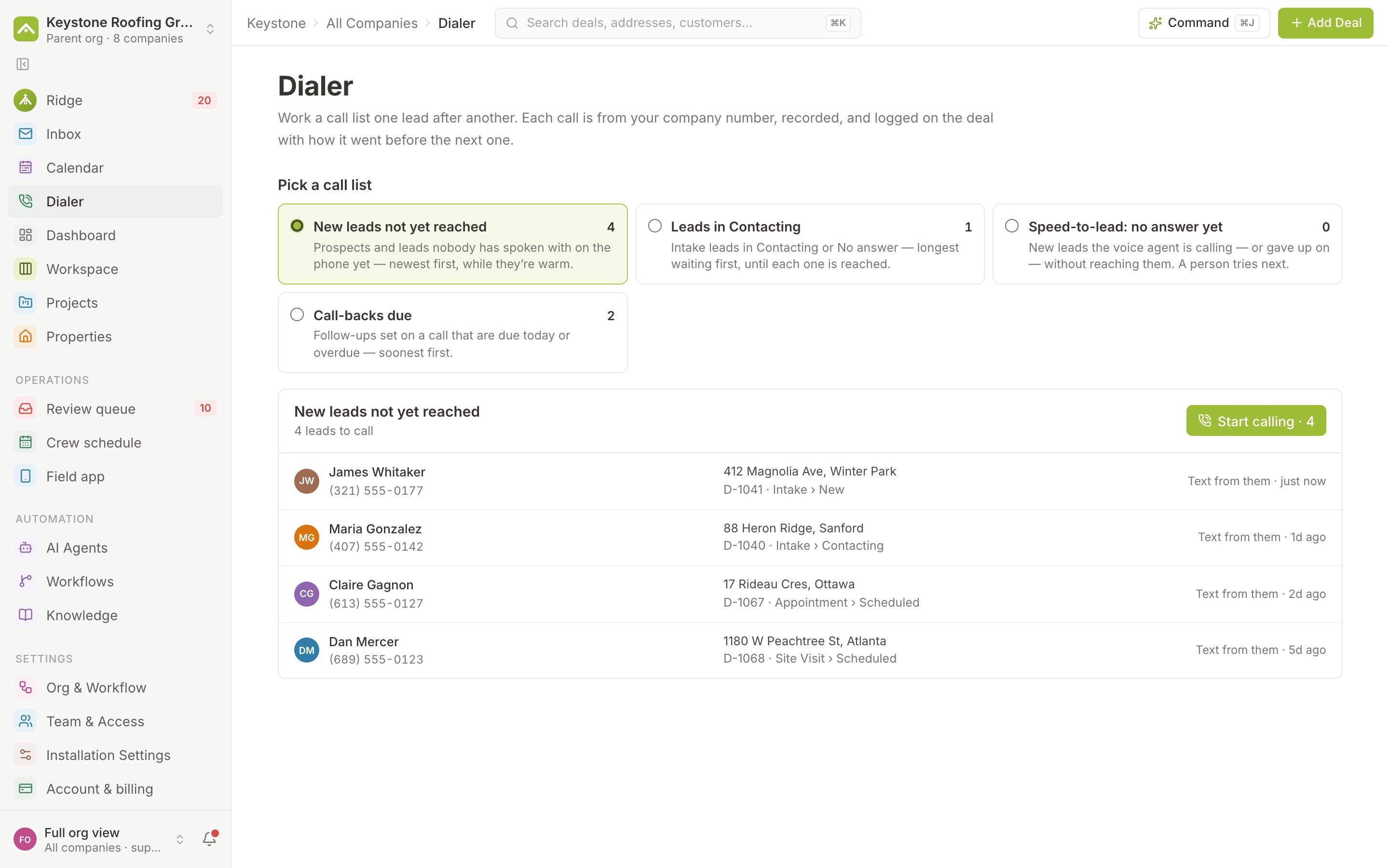
Task: Open the Inbox label in sidebar
Action: 63,134
